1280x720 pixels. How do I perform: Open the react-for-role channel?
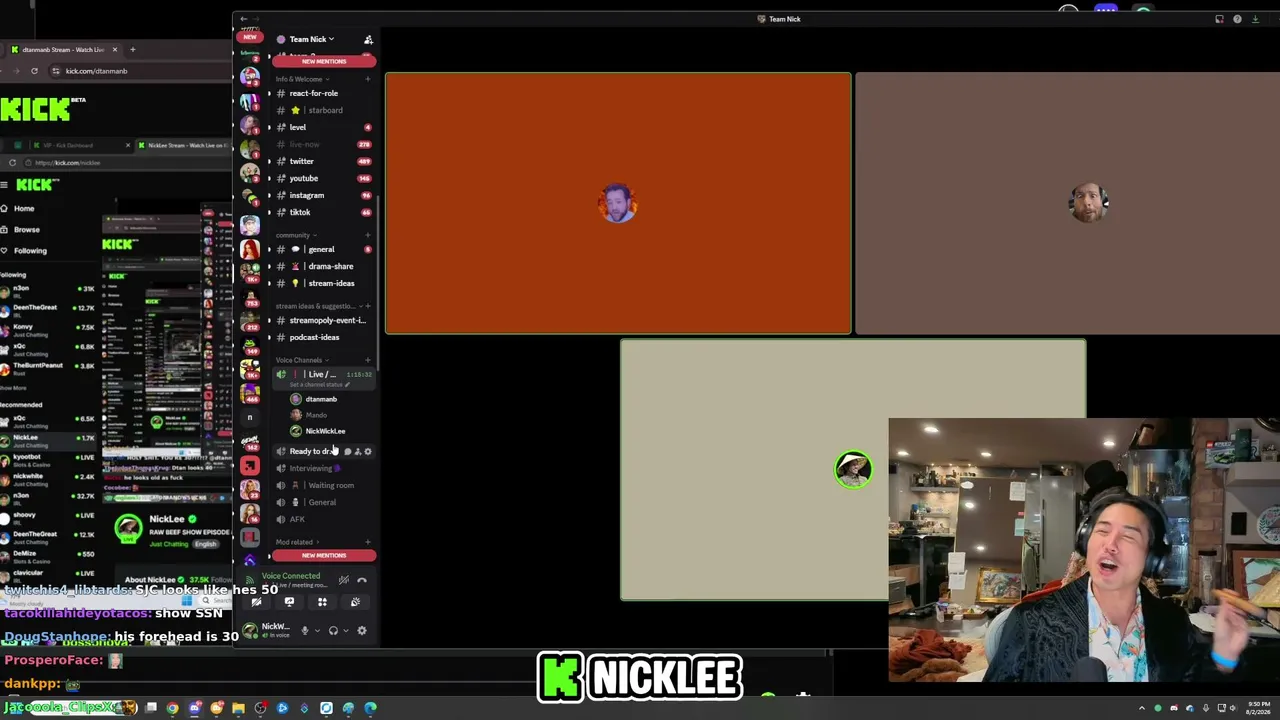[x=322, y=93]
